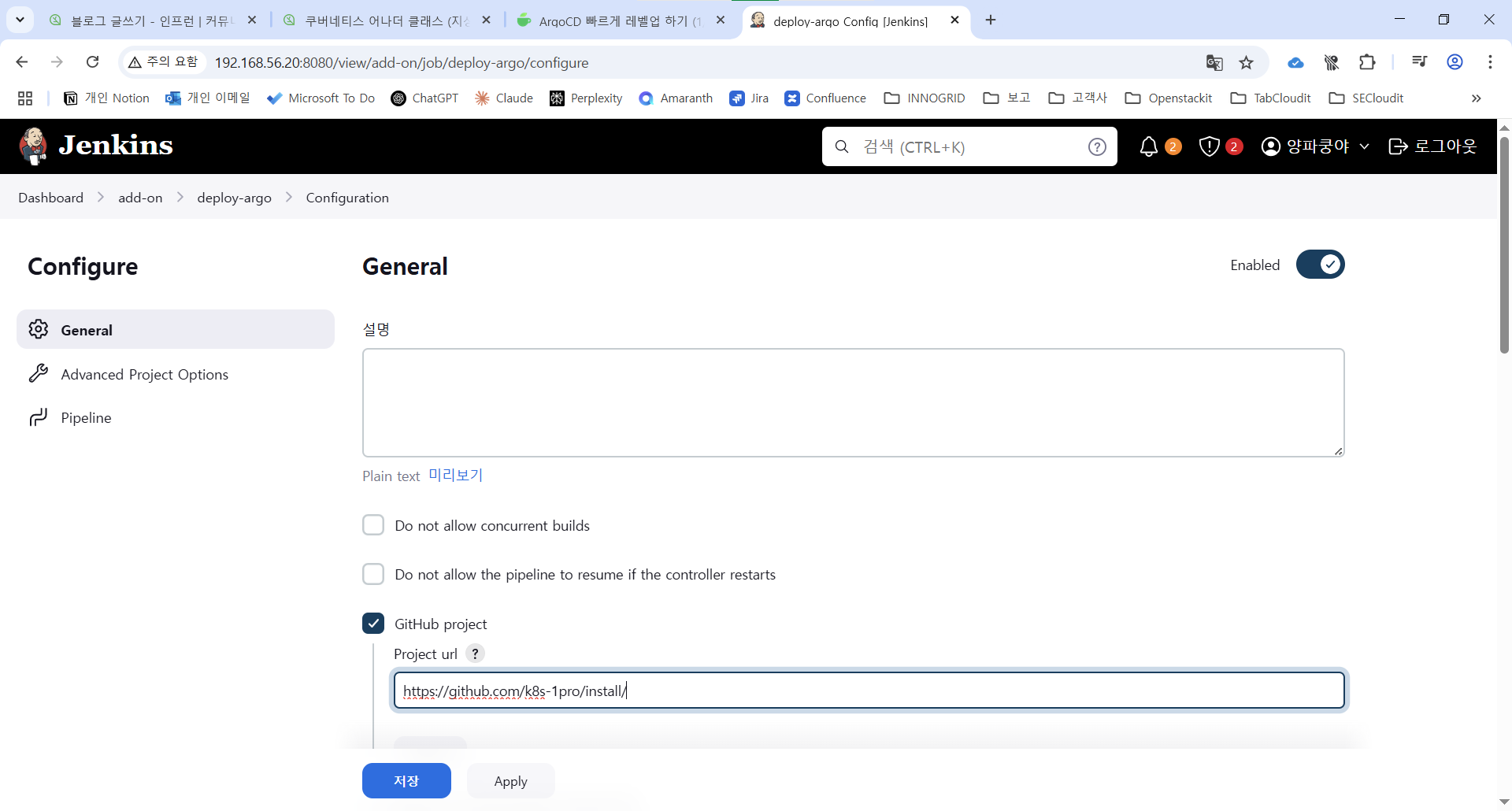Open the Chrome three-dot menu
This screenshot has height=811, width=1512.
(1490, 62)
